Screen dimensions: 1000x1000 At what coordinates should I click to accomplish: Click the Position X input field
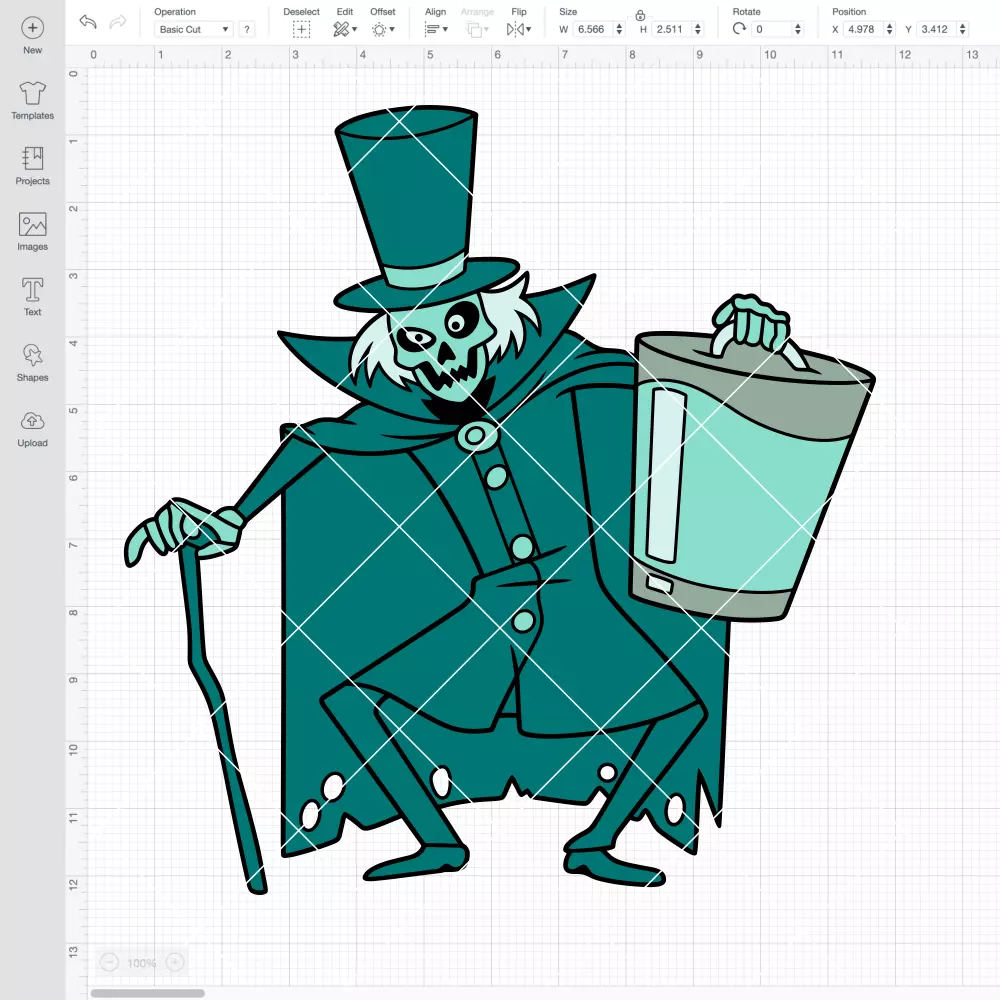864,29
